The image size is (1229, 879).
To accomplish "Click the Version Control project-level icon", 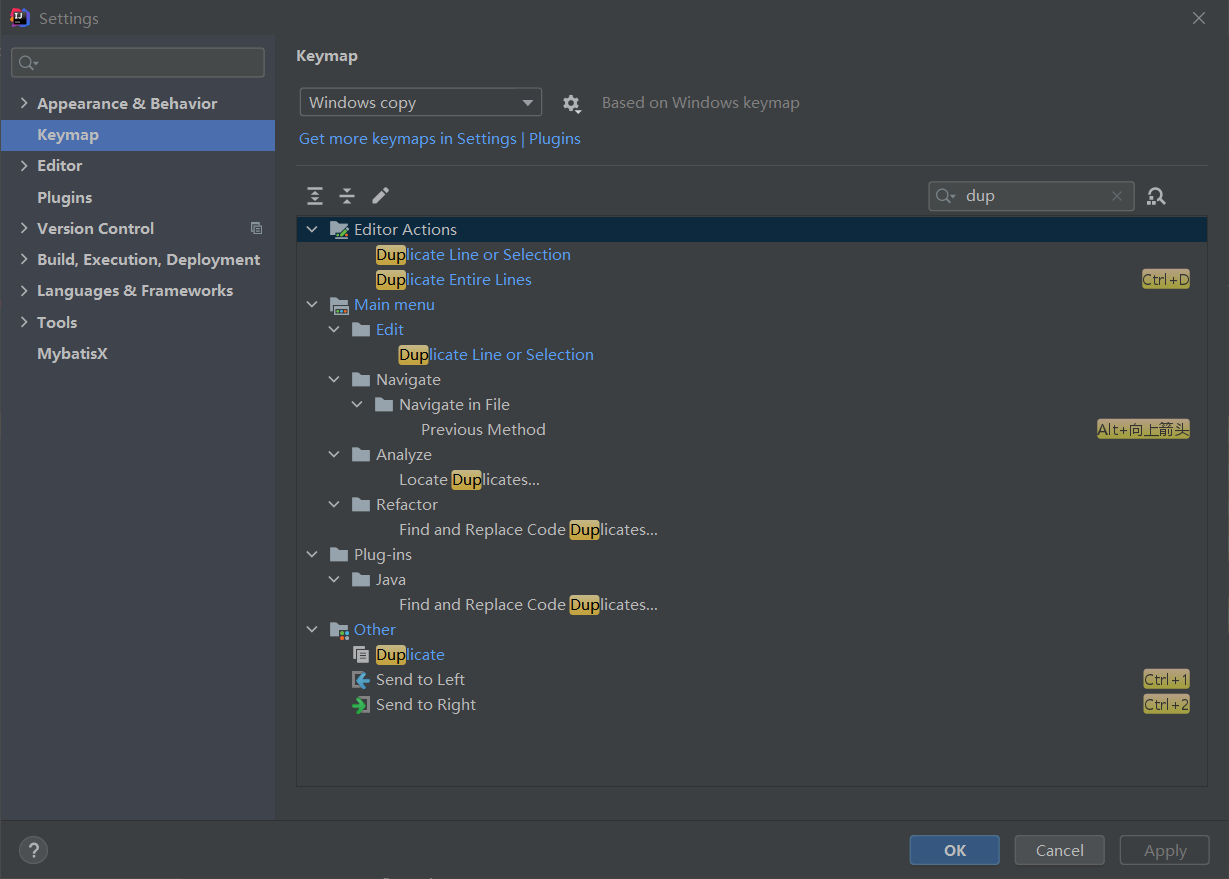I will coord(256,228).
